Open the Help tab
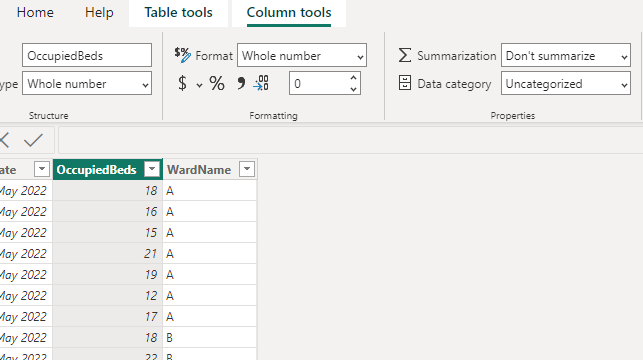 coord(99,13)
